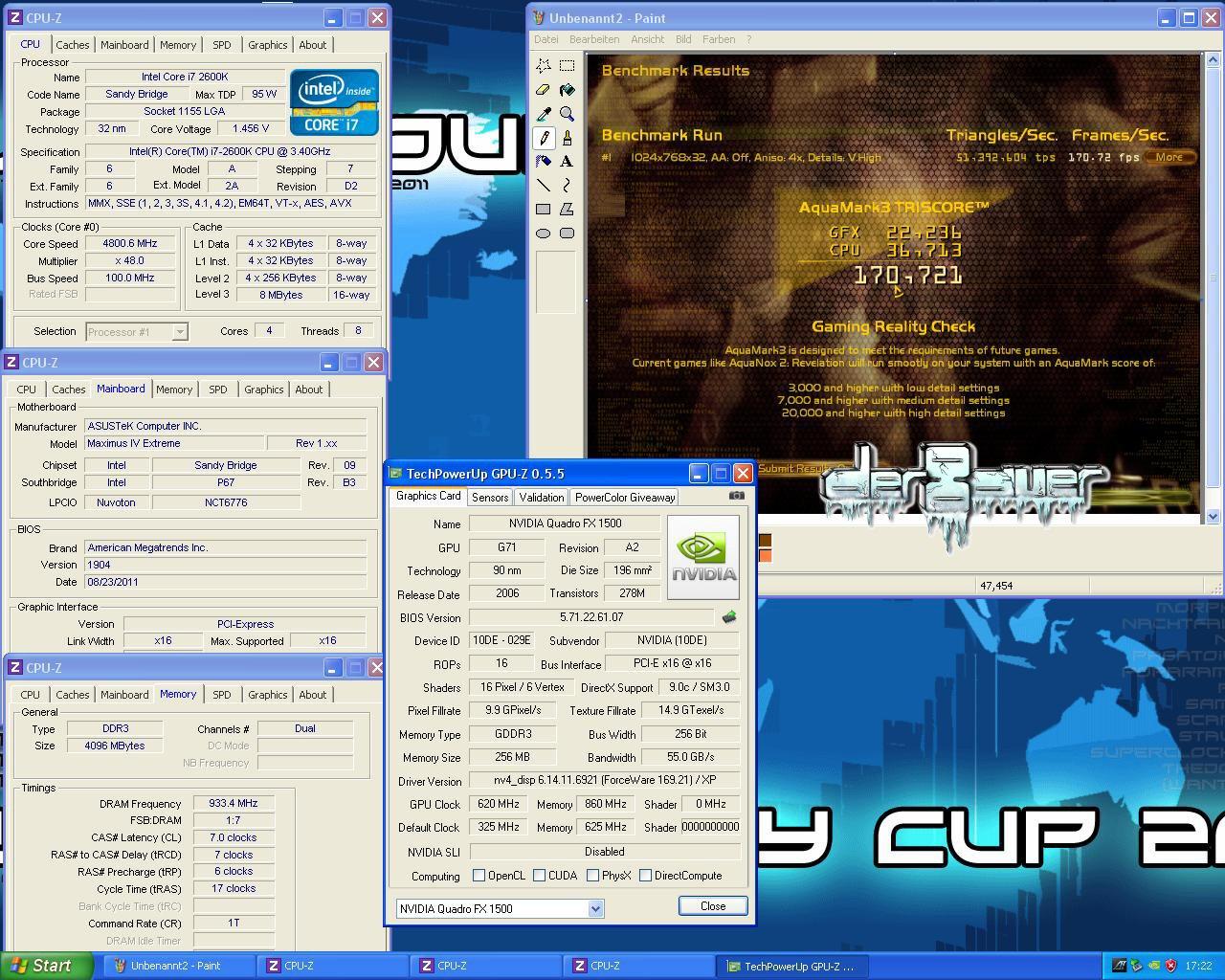Switch to Unbenannt2 - Paint taskbar button

coord(177,966)
